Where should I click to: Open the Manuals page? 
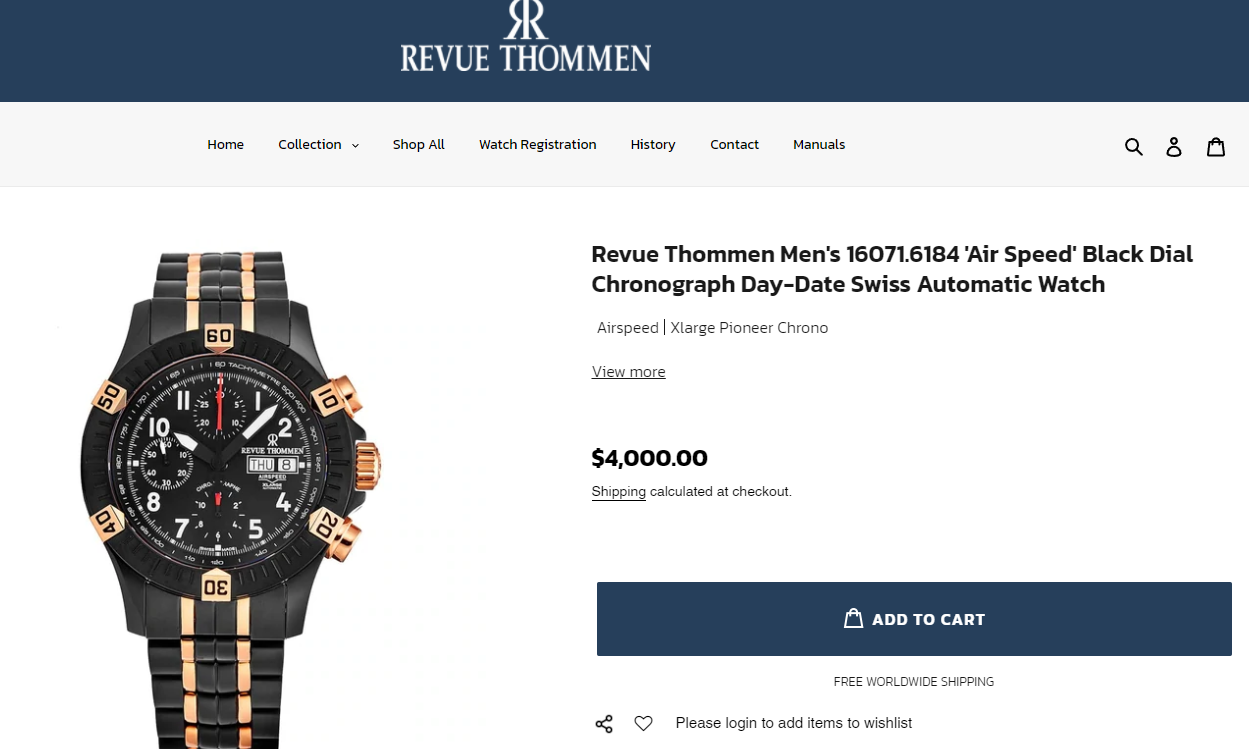pyautogui.click(x=819, y=145)
